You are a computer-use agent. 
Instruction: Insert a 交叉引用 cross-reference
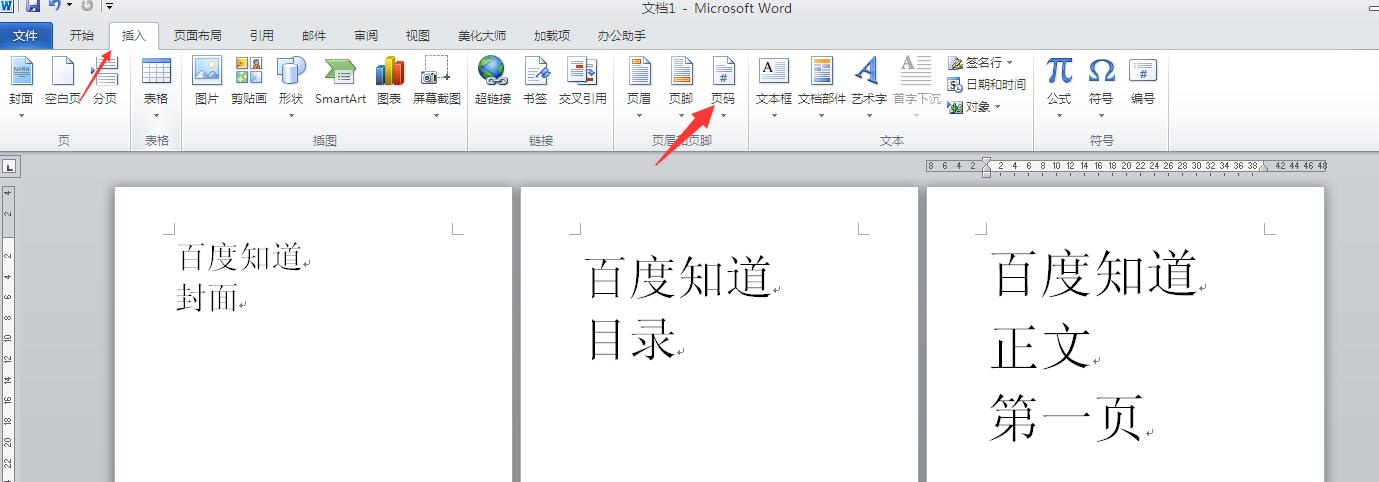pos(583,82)
